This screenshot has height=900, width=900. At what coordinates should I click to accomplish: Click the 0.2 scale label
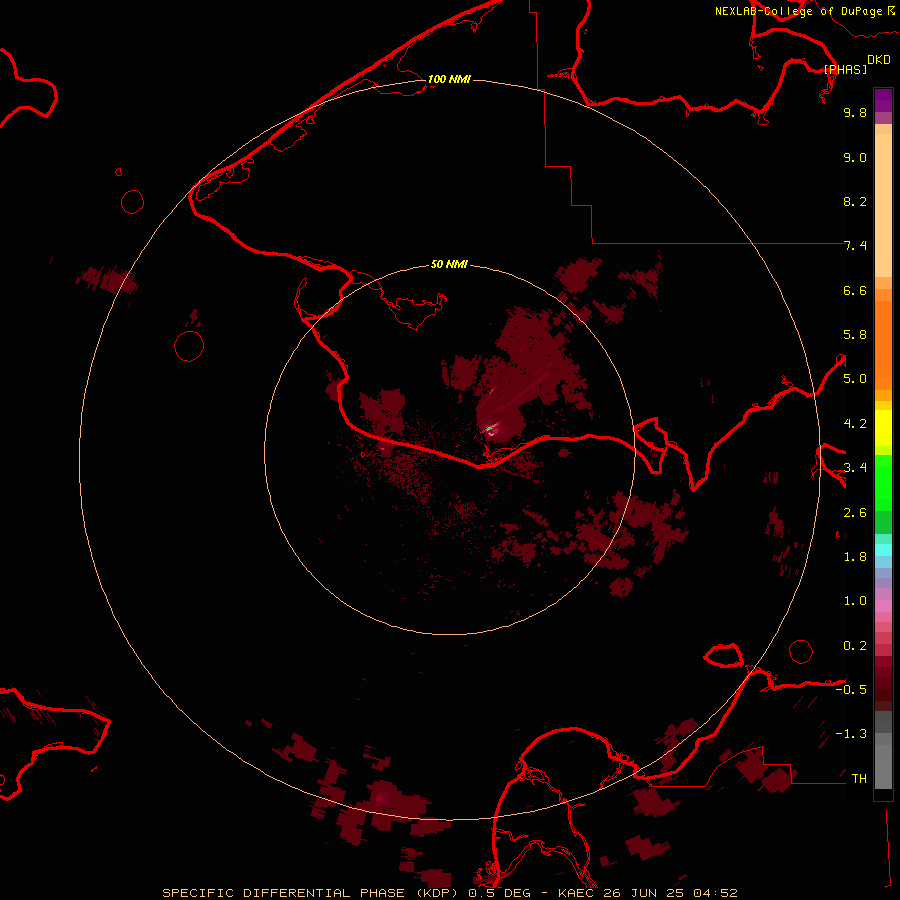[855, 646]
